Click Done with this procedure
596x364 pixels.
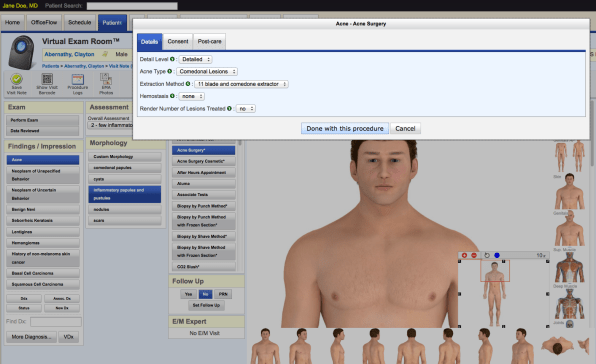[x=345, y=128]
